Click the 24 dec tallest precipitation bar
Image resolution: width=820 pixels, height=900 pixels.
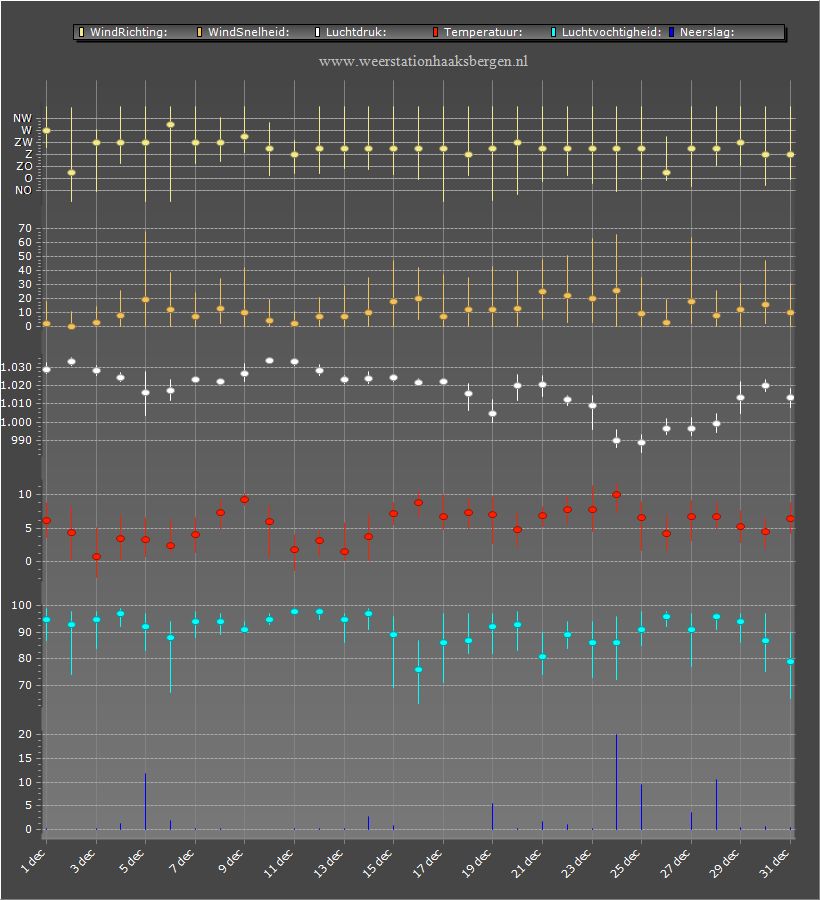tap(616, 782)
